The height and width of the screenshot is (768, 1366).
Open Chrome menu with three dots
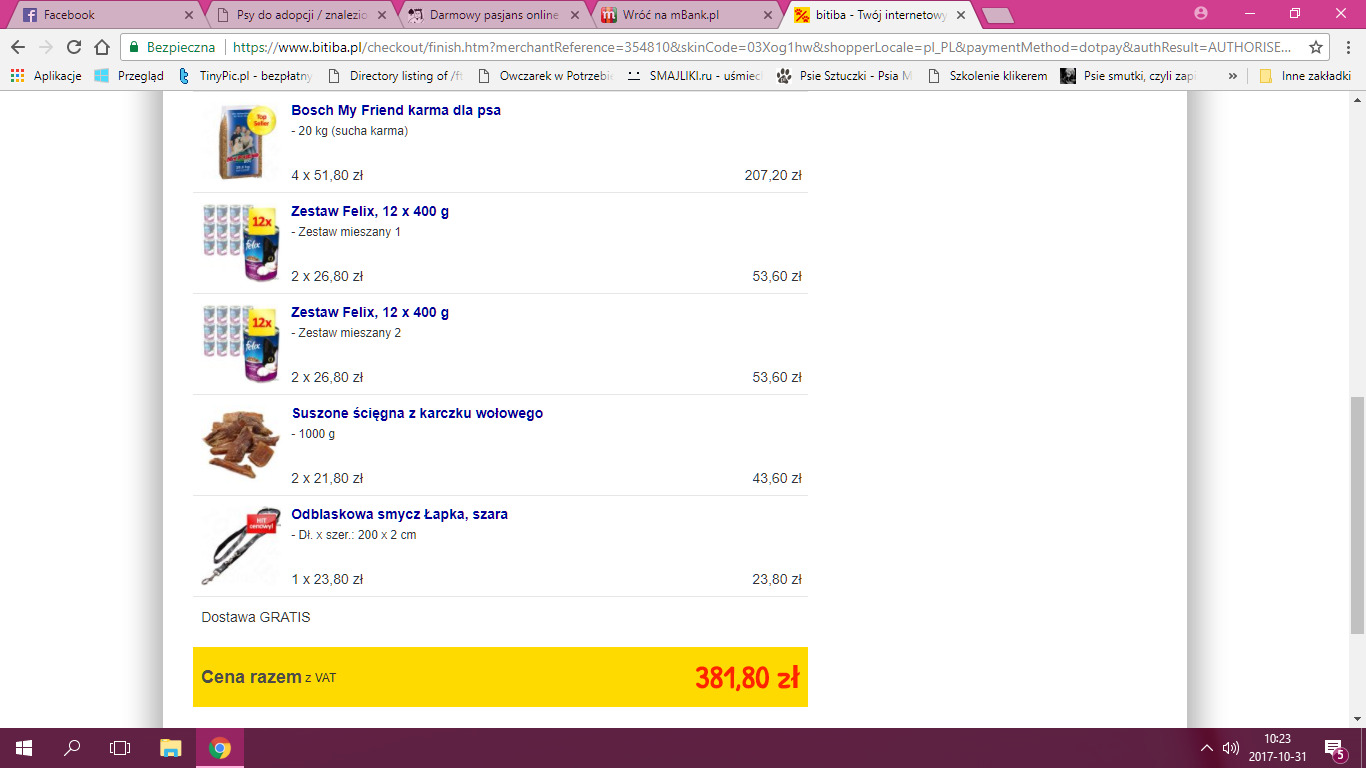coord(1347,47)
